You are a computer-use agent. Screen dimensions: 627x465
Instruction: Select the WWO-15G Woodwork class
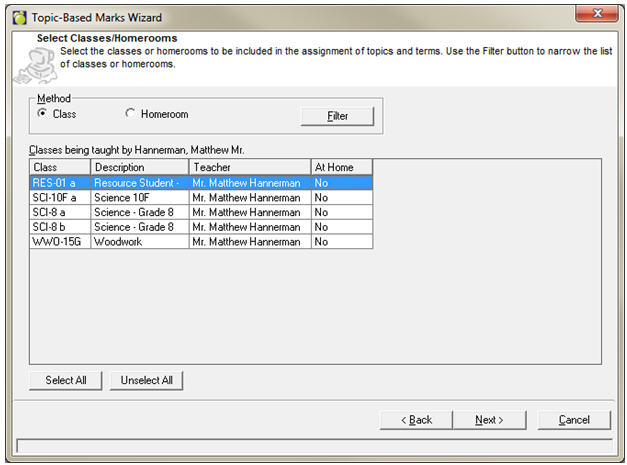pyautogui.click(x=200, y=241)
